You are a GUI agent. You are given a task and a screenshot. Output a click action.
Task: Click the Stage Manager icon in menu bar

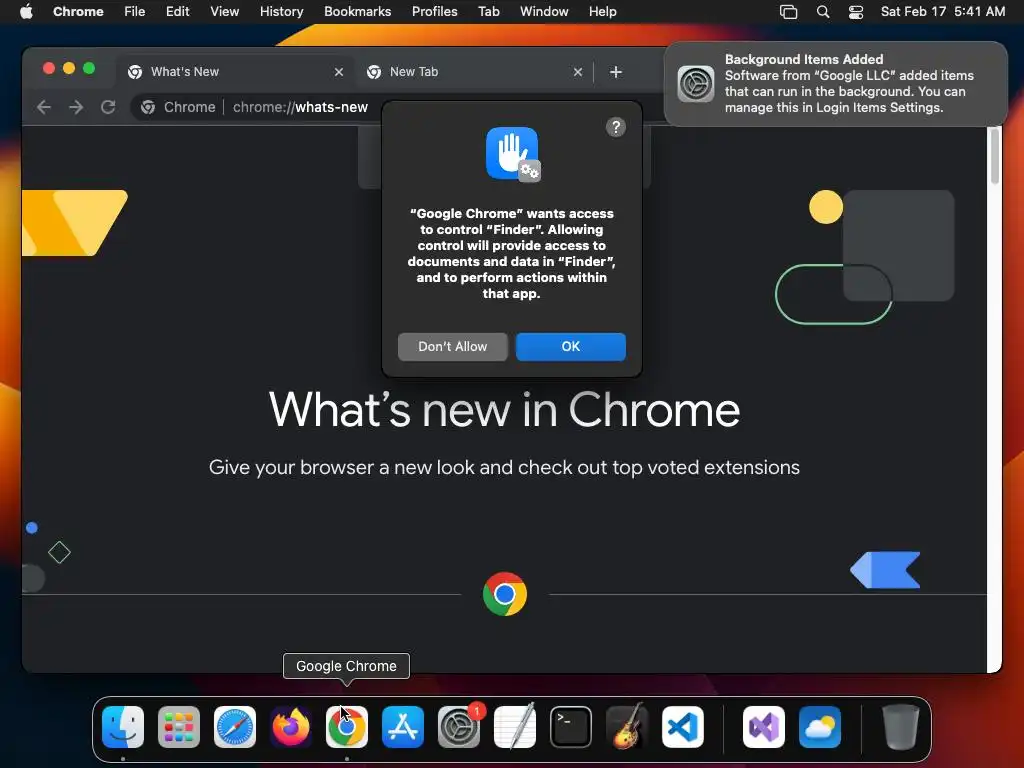click(788, 12)
